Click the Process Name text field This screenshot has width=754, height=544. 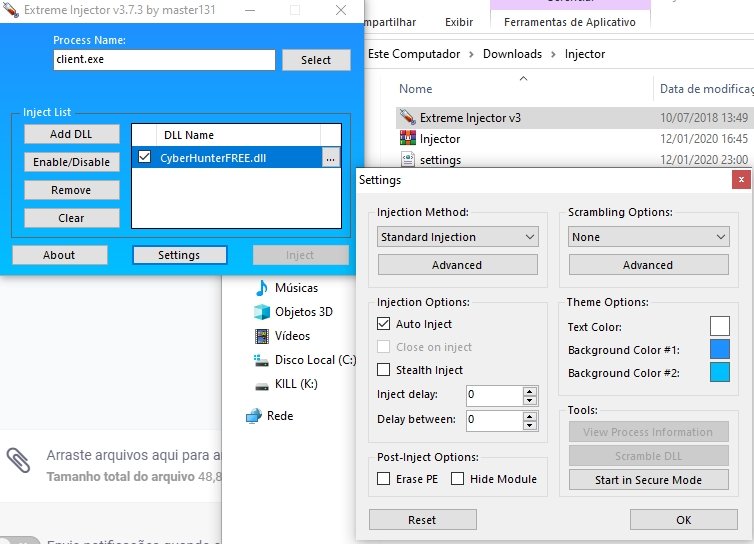pyautogui.click(x=164, y=60)
